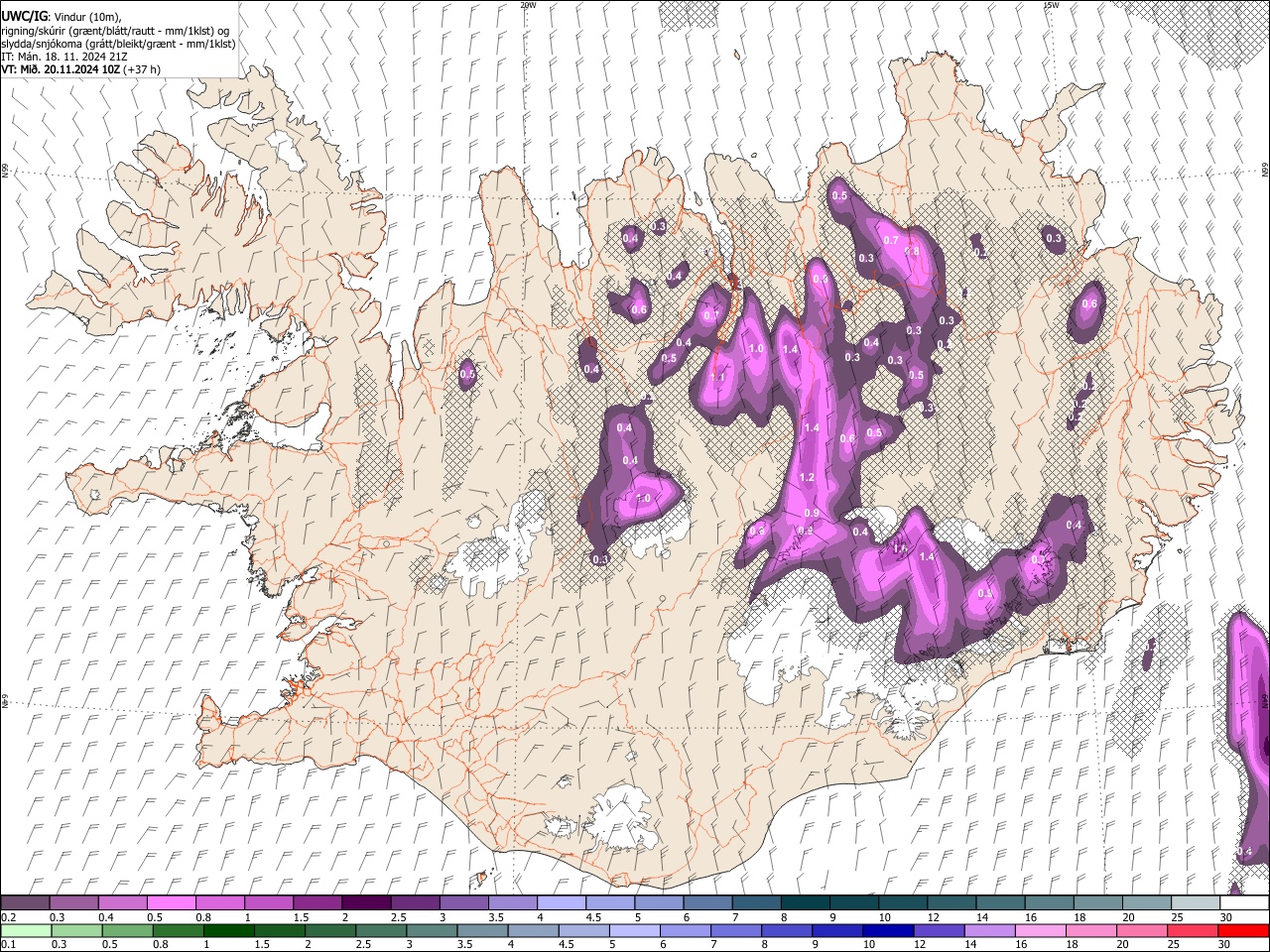The width and height of the screenshot is (1270, 952).
Task: Click the 'UWC/IG: Vindur (10m),' title text
Action: point(61,17)
